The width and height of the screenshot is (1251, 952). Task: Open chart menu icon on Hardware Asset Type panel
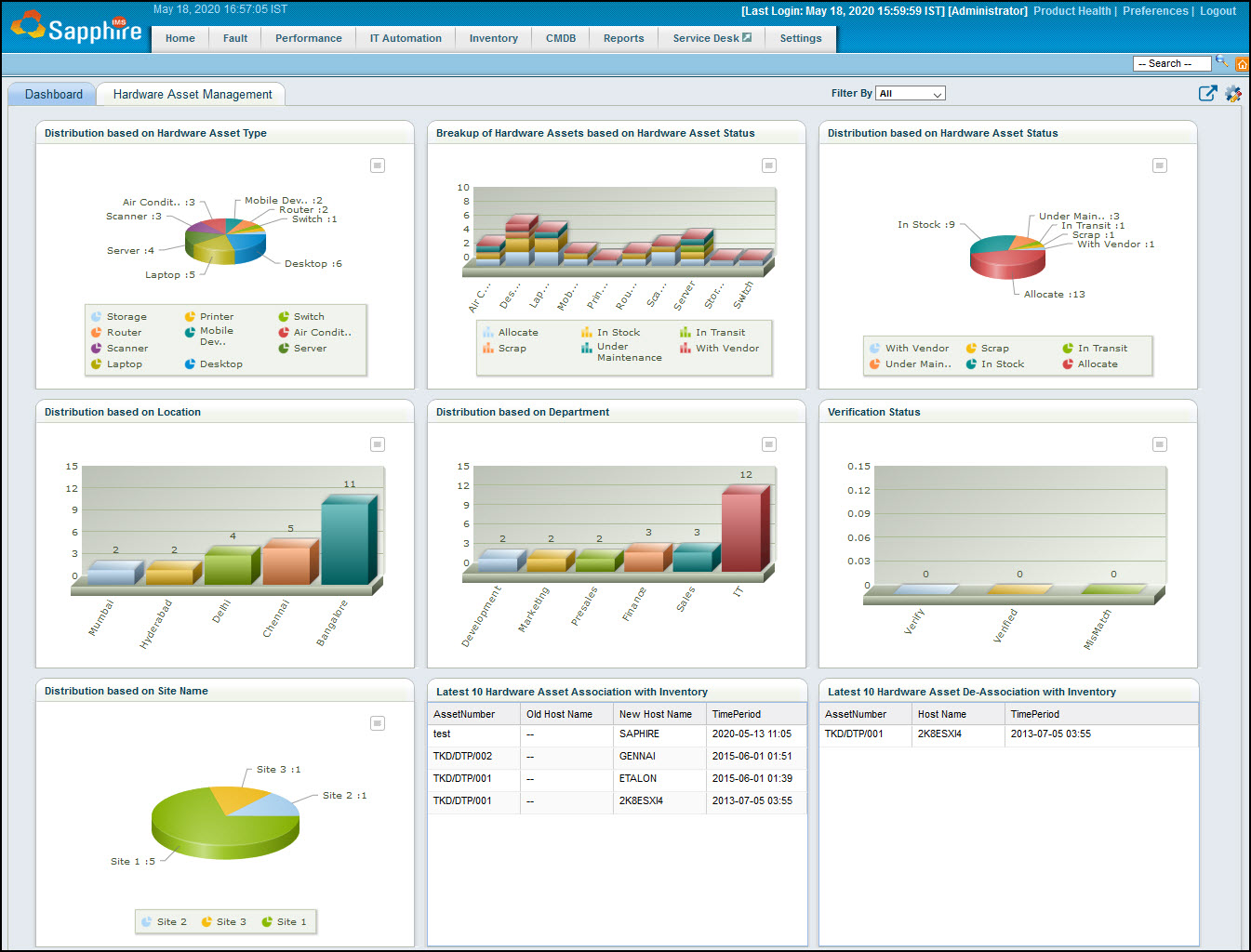click(378, 165)
